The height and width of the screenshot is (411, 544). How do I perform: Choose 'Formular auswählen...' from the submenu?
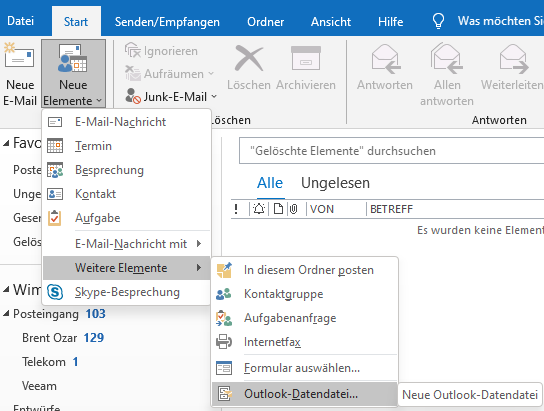click(x=305, y=368)
